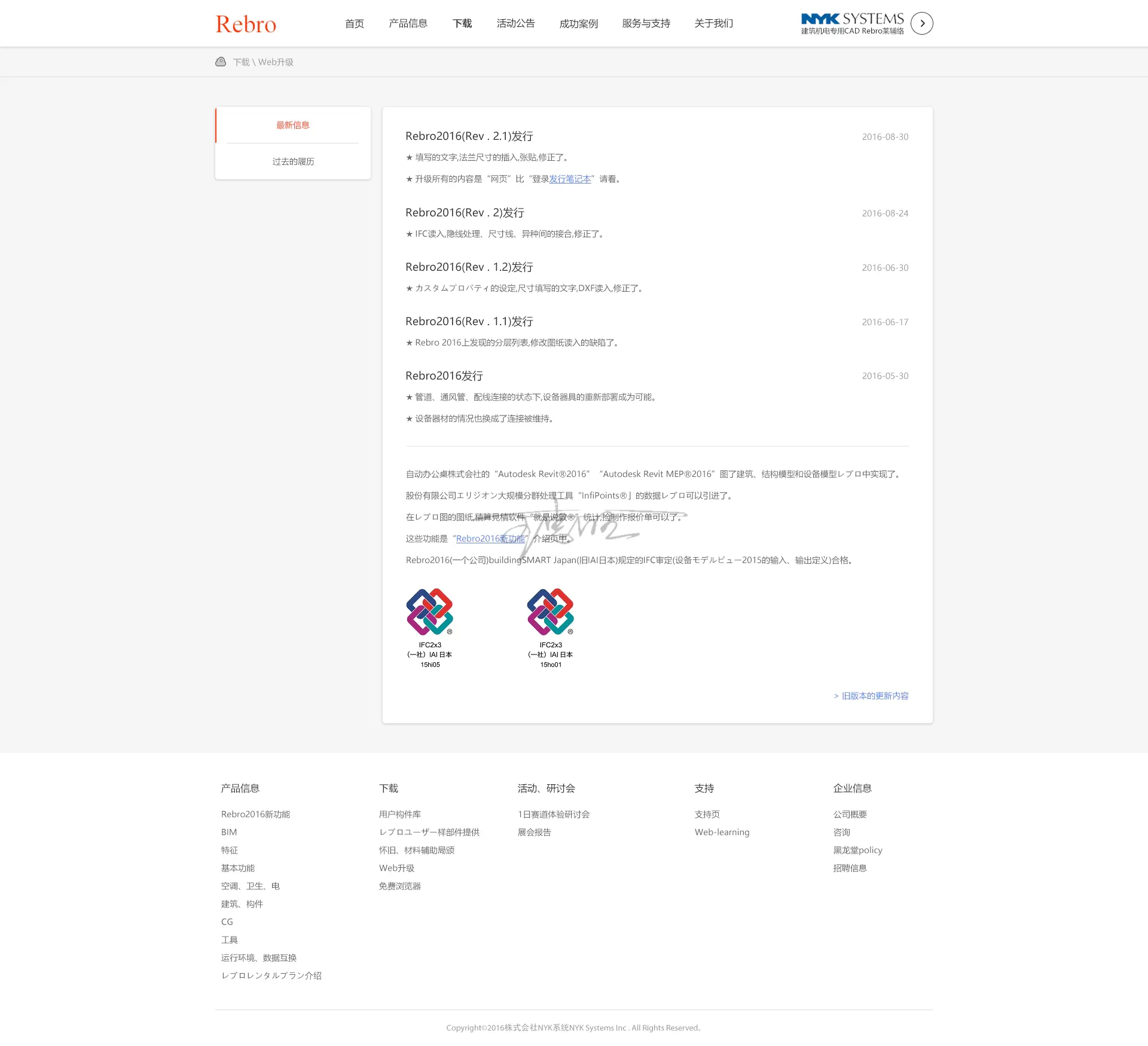1148x1046 pixels.
Task: Click the Rebro logo
Action: click(246, 24)
